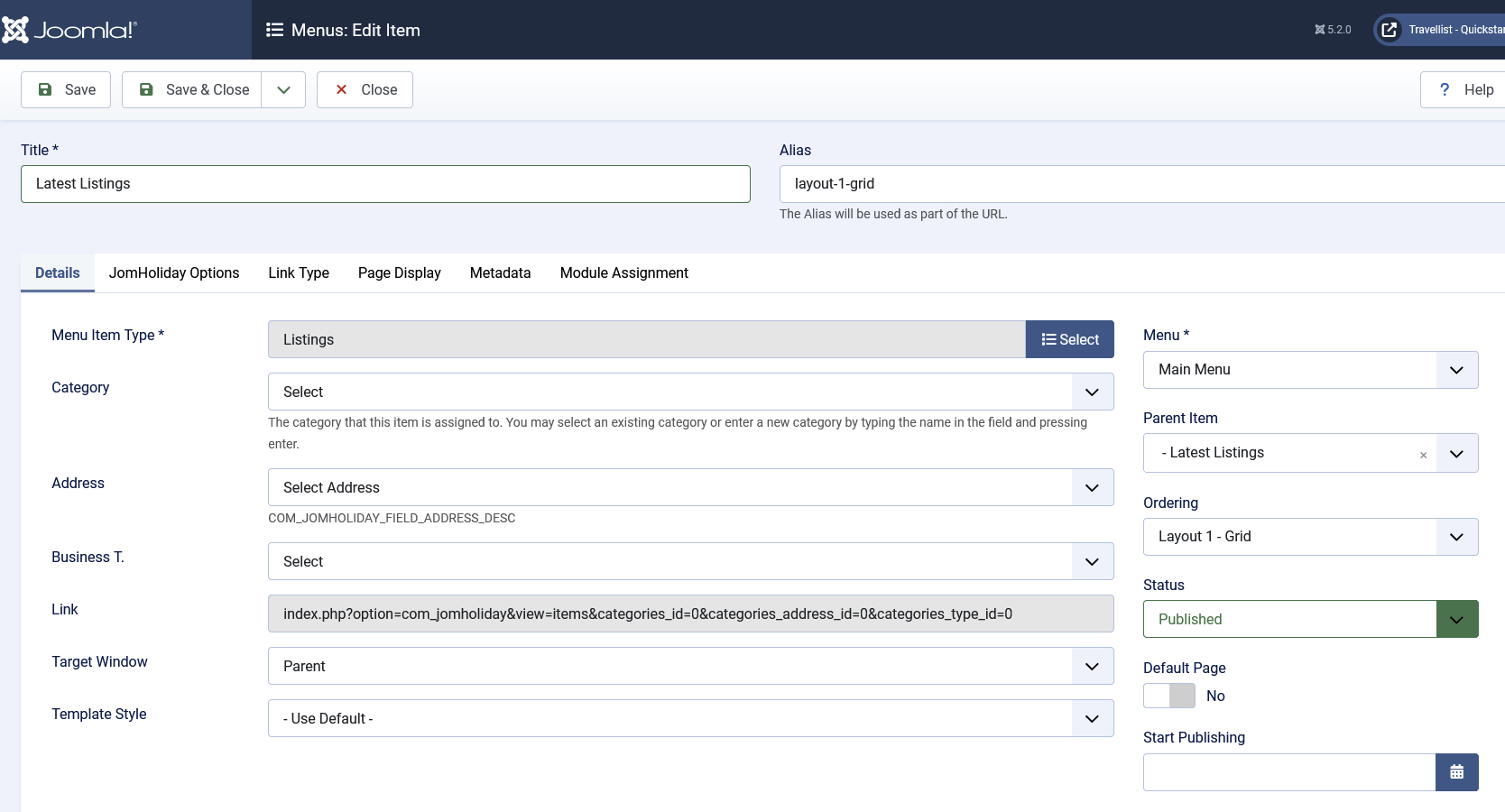Click the Joomla version 5.2.0 indicator
The image size is (1505, 812).
coord(1333,30)
